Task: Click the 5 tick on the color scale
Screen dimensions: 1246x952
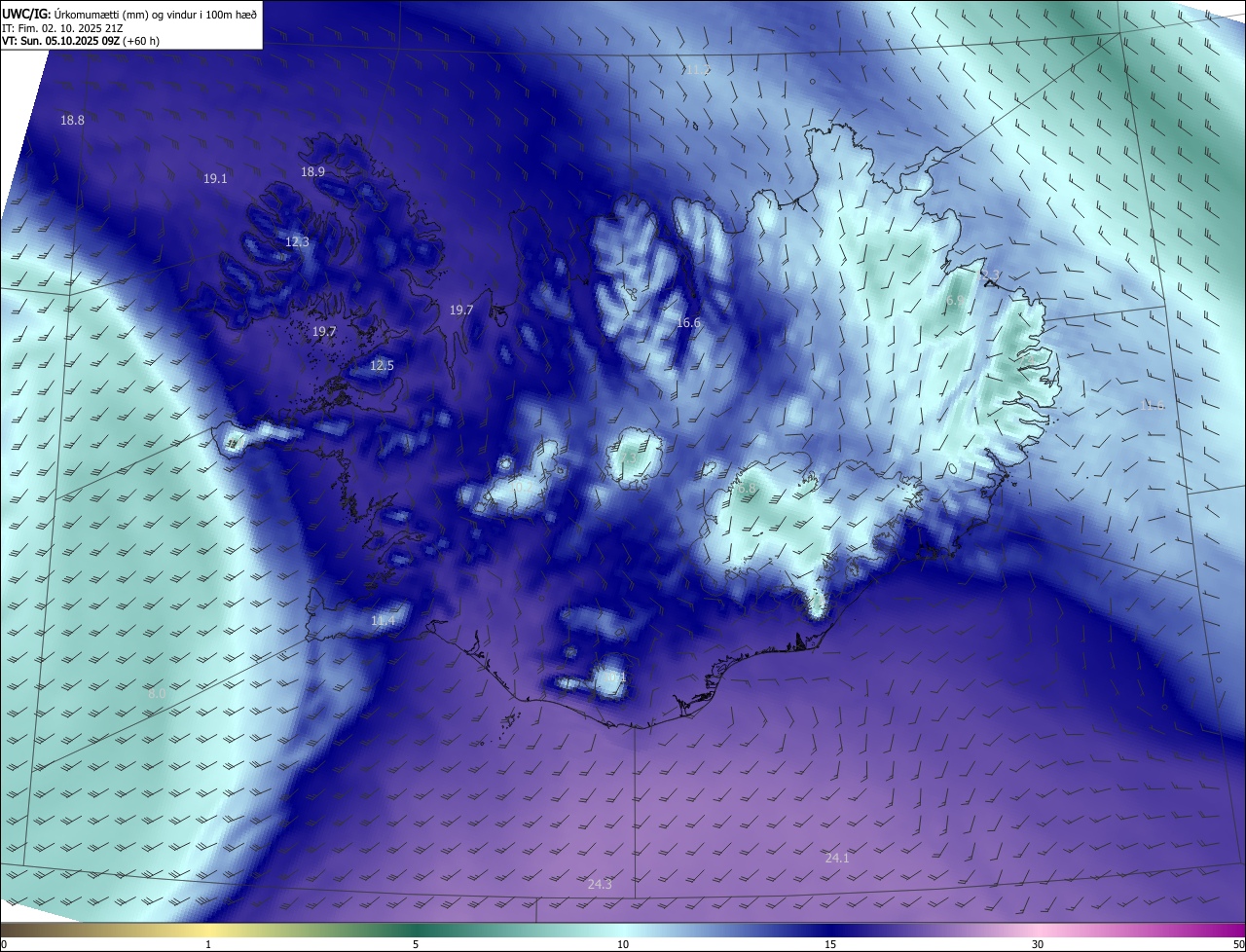Action: pos(416,944)
